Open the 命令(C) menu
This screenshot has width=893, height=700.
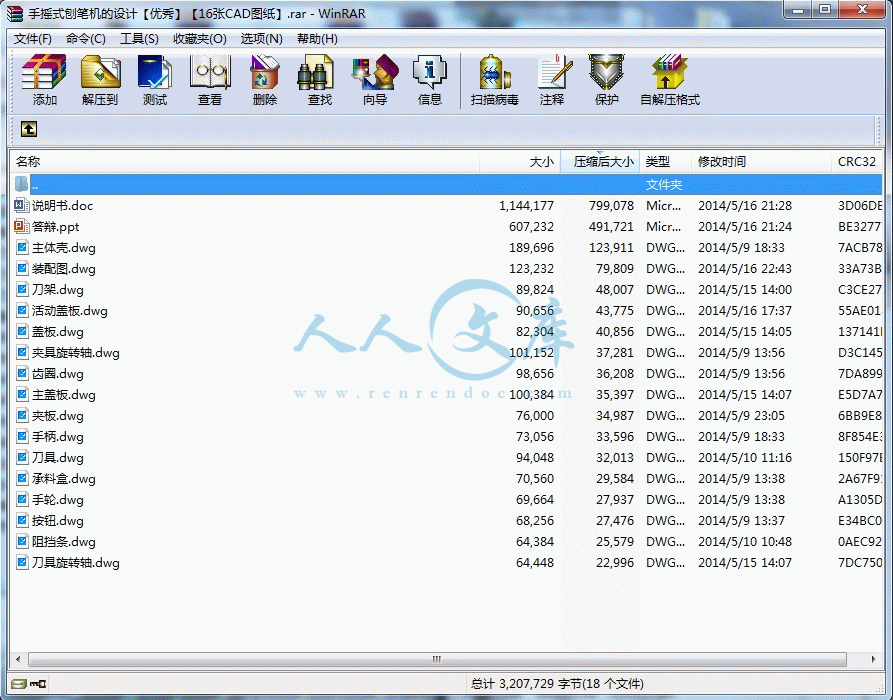pyautogui.click(x=85, y=39)
